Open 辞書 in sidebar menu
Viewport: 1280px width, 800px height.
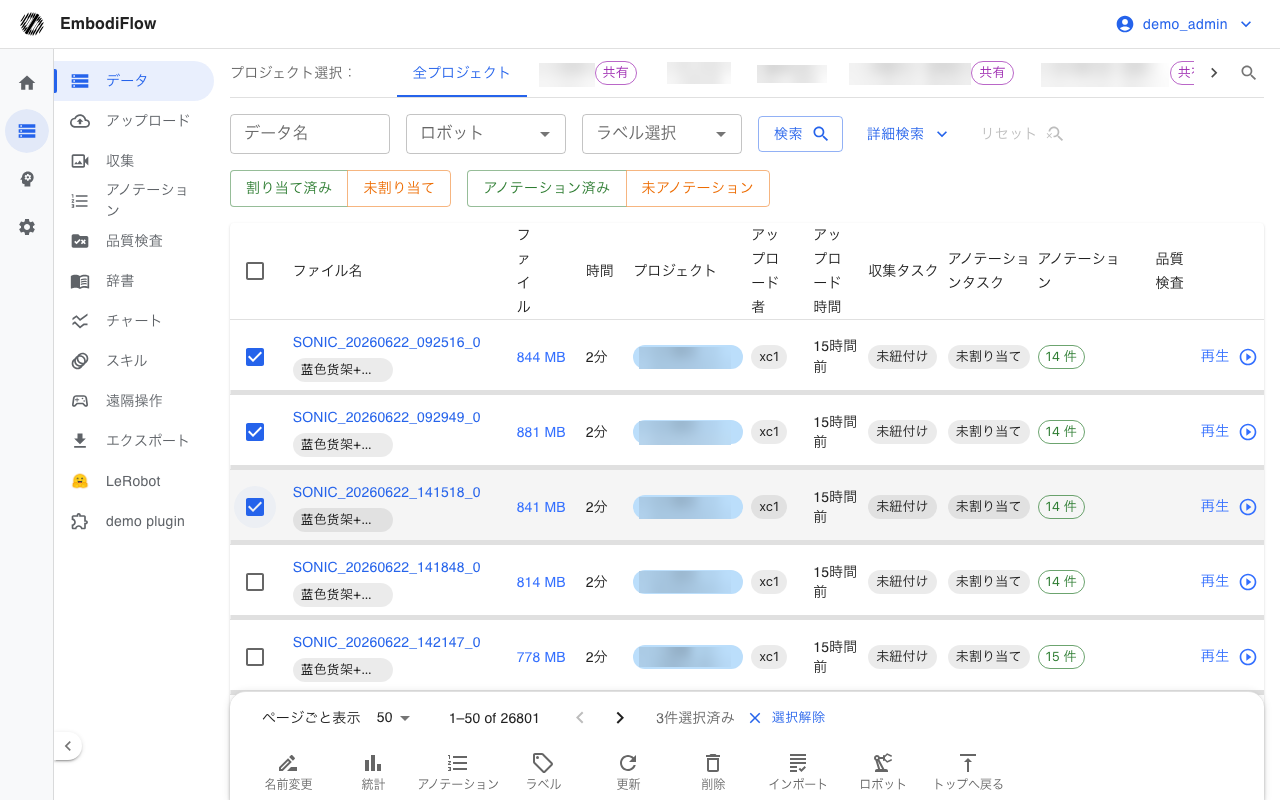point(134,281)
